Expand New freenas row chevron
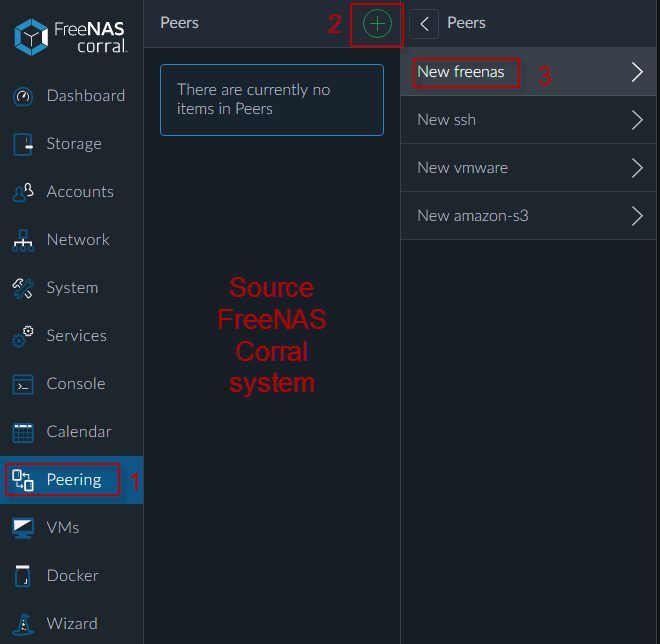The width and height of the screenshot is (660, 644). [x=637, y=72]
